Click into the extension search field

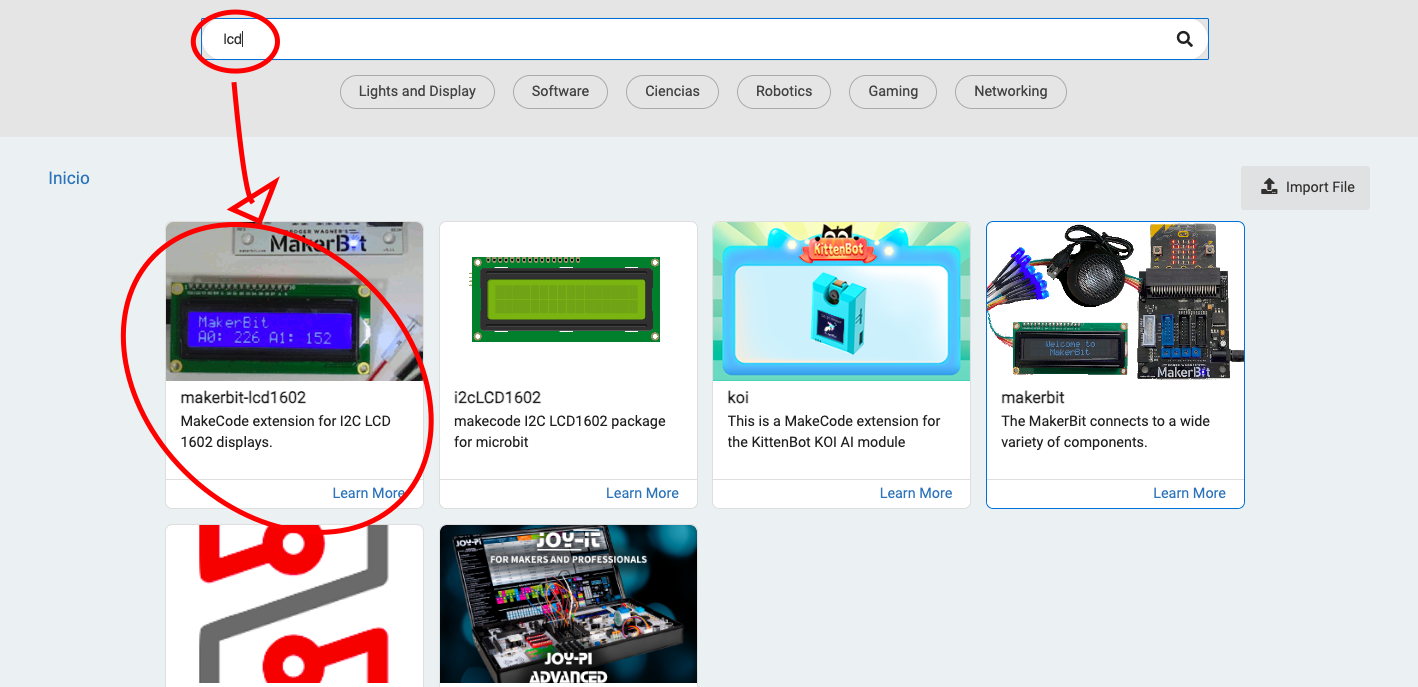(x=700, y=39)
